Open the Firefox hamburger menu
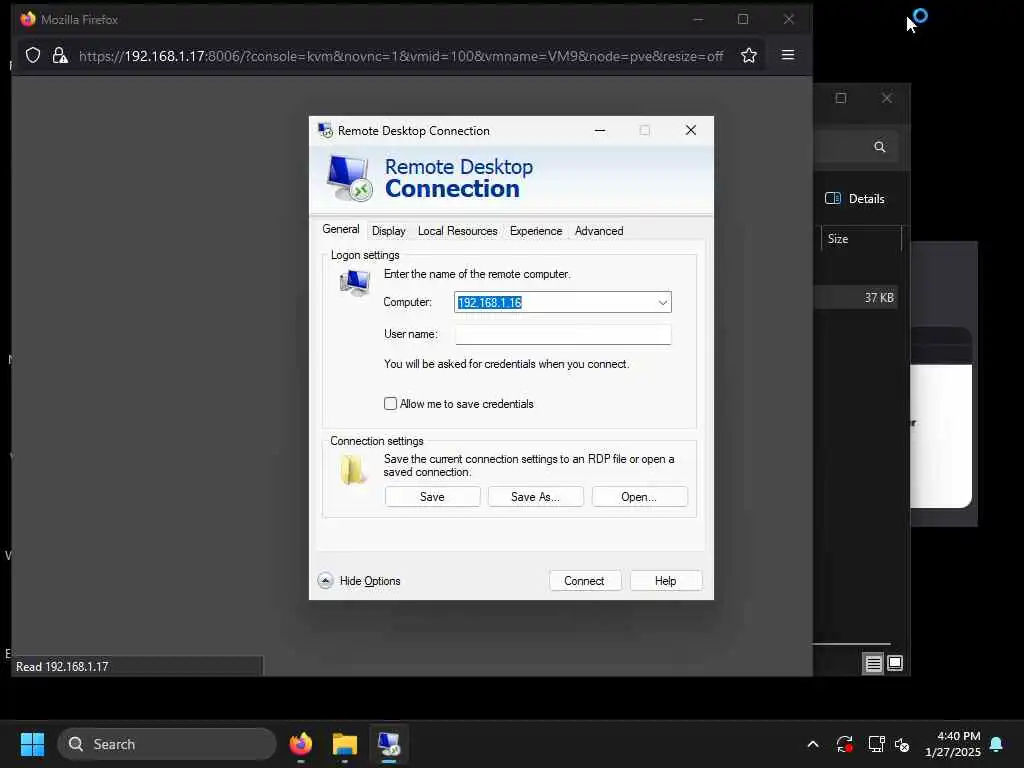The image size is (1024, 768). [x=788, y=55]
